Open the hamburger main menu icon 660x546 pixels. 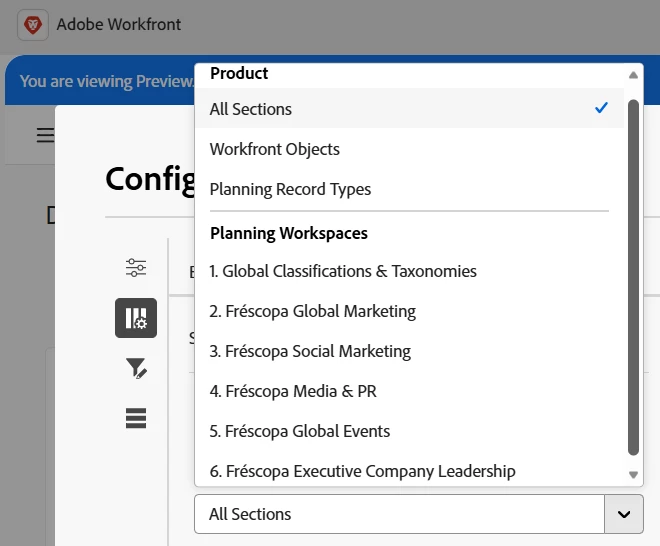coord(45,135)
